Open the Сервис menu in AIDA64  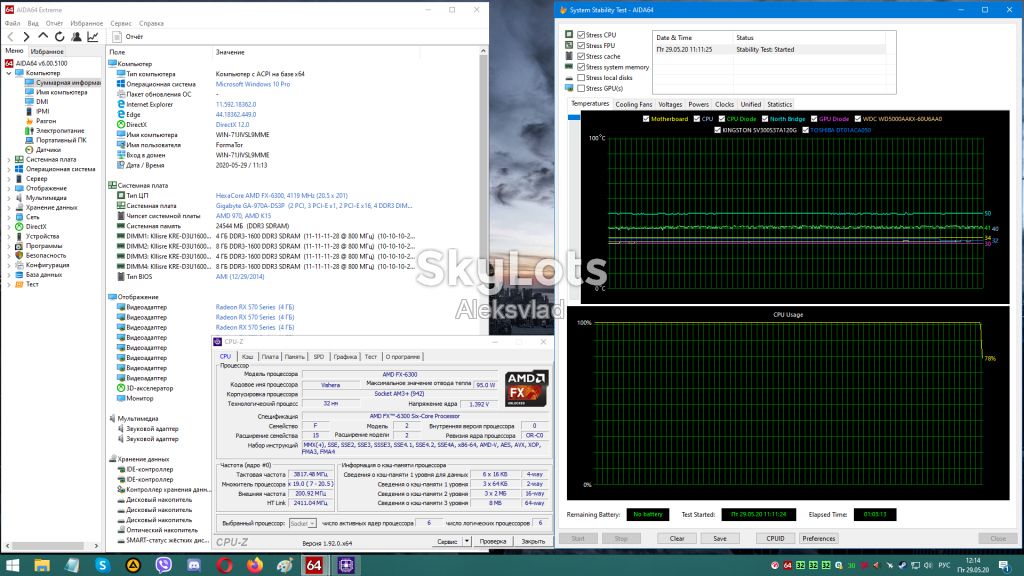click(121, 23)
